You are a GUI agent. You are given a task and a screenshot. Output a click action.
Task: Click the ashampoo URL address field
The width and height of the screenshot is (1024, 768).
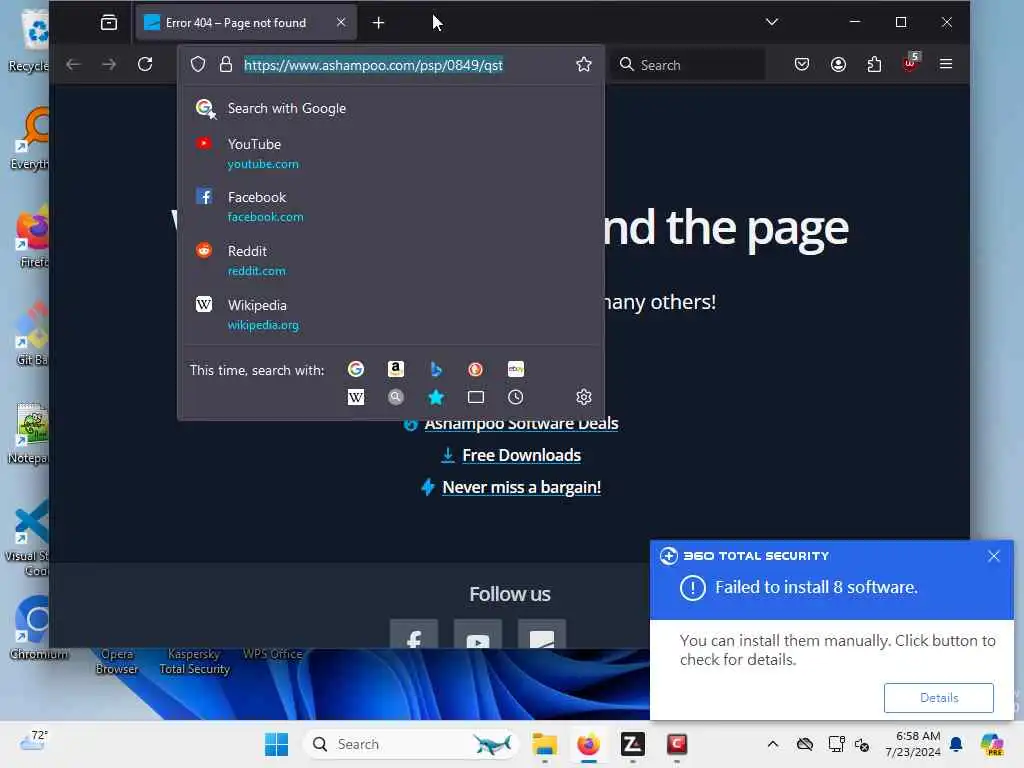373,65
